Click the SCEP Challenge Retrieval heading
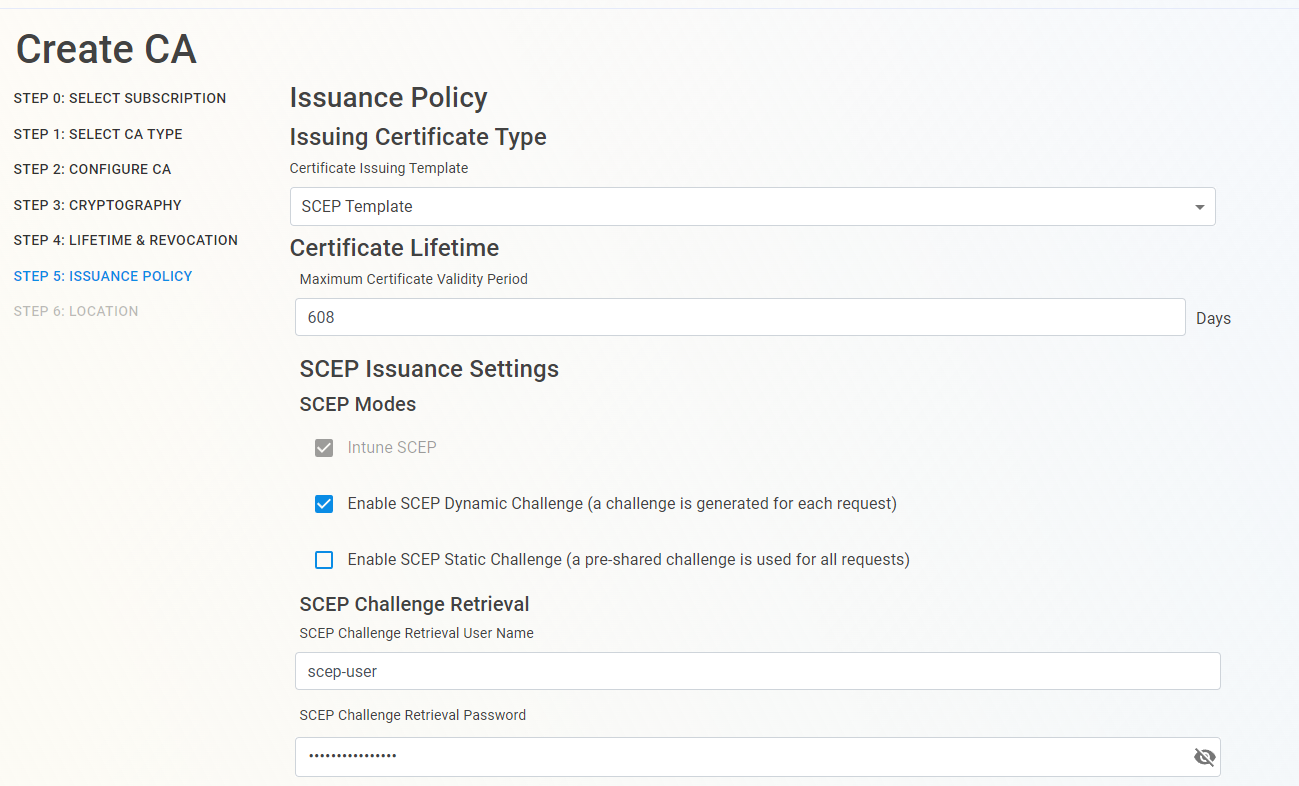The width and height of the screenshot is (1299, 786). pyautogui.click(x=414, y=605)
